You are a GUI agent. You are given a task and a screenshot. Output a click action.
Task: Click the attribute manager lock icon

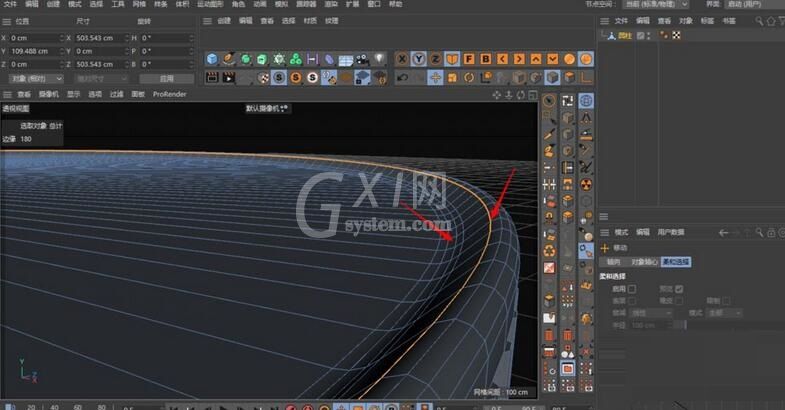click(771, 232)
